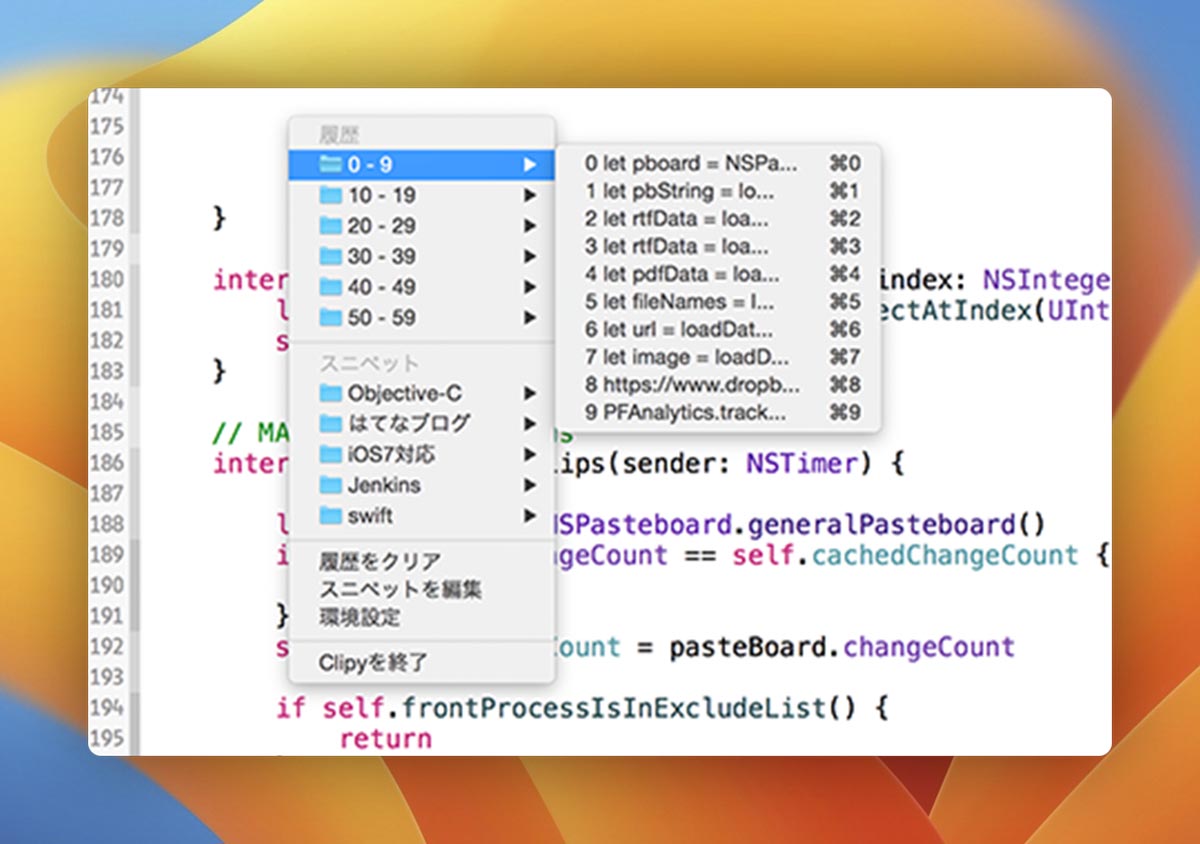Open 環境設定 preferences
Viewport: 1200px width, 844px height.
tap(422, 617)
